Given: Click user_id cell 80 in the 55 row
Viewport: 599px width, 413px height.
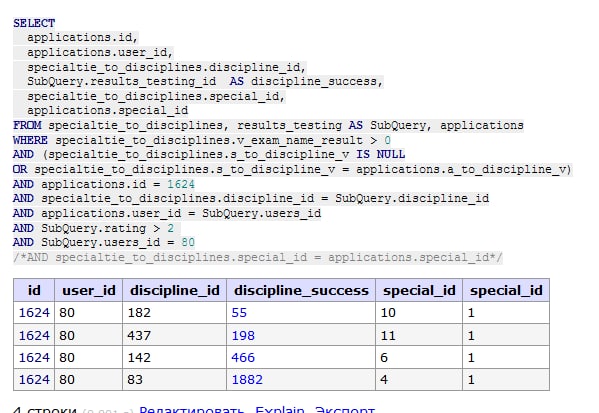Looking at the screenshot, I should (x=89, y=313).
